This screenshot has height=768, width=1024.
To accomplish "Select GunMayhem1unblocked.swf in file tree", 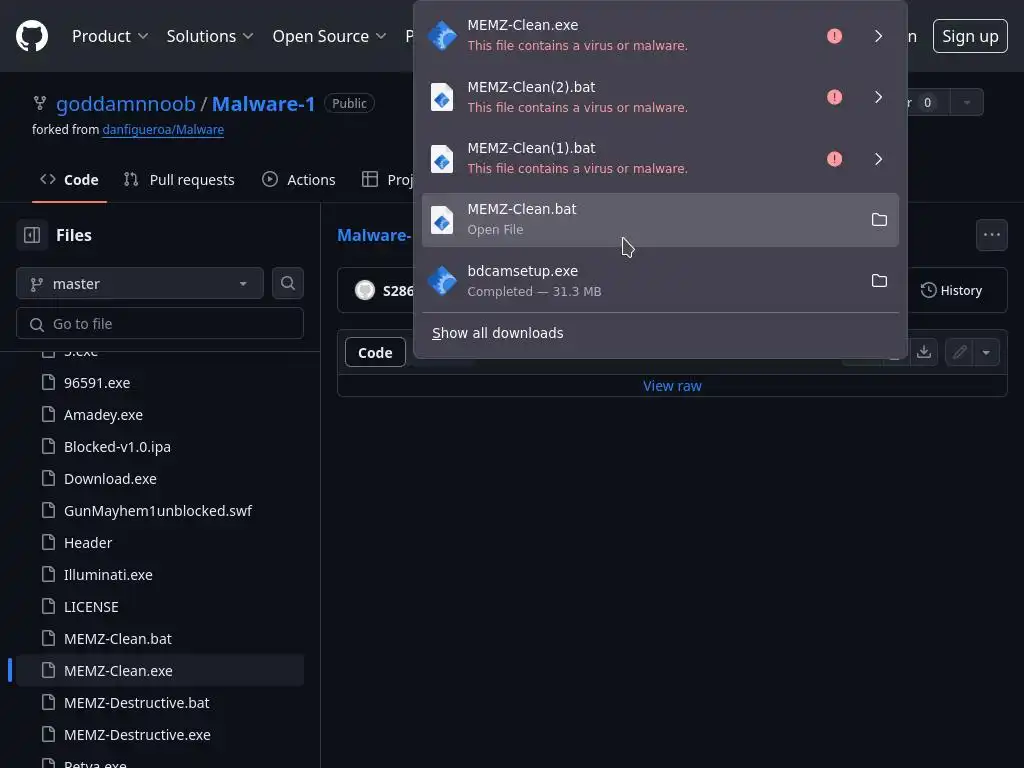I will [160, 511].
